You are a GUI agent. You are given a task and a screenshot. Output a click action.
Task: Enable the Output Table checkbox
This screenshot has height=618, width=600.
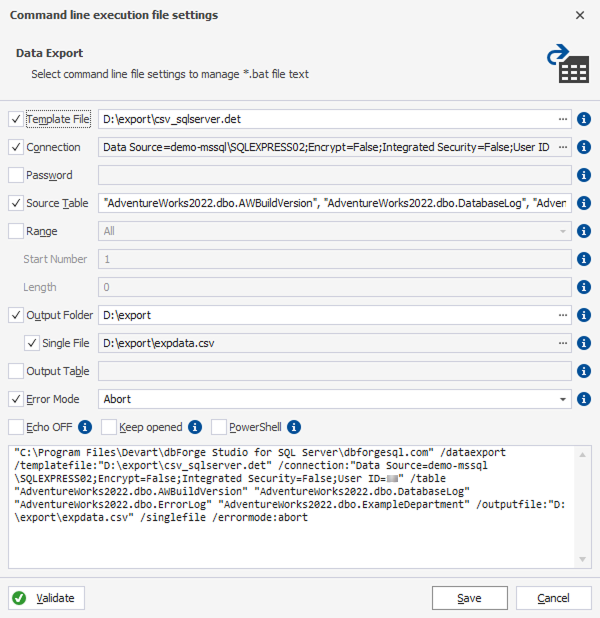(x=16, y=371)
